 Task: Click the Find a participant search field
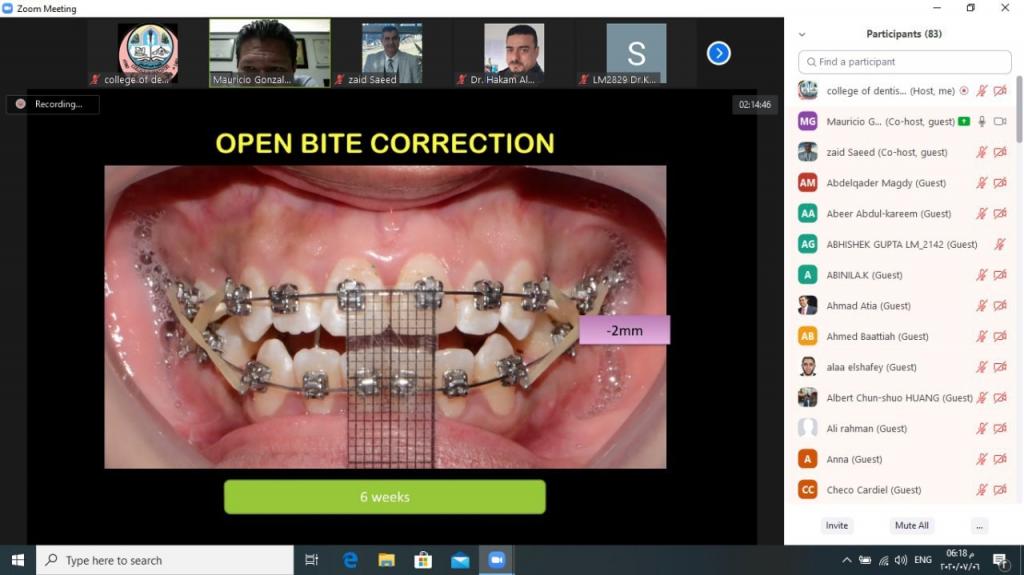(x=905, y=62)
